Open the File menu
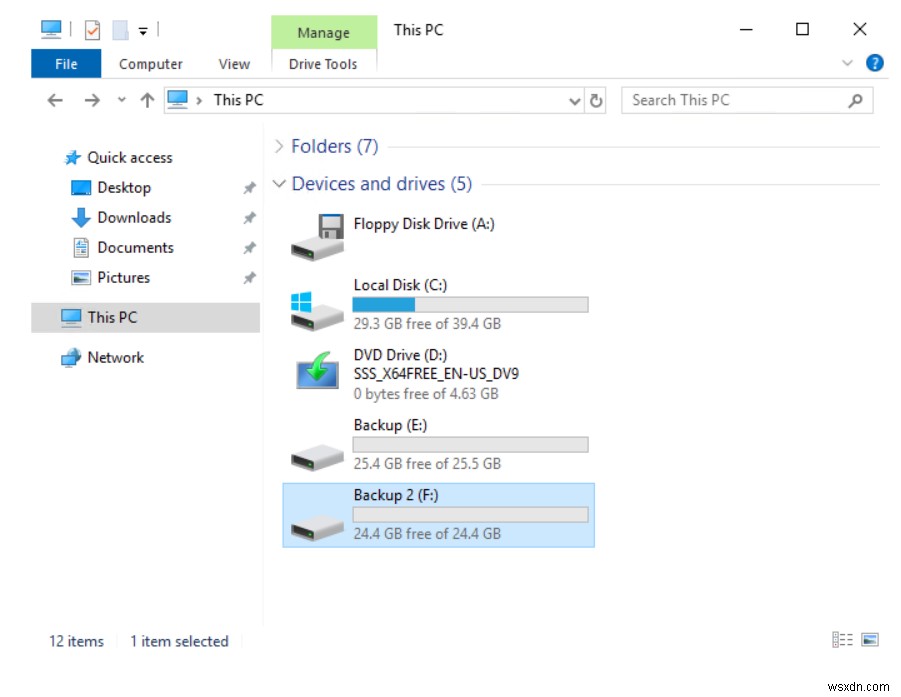The image size is (901, 697). point(65,63)
